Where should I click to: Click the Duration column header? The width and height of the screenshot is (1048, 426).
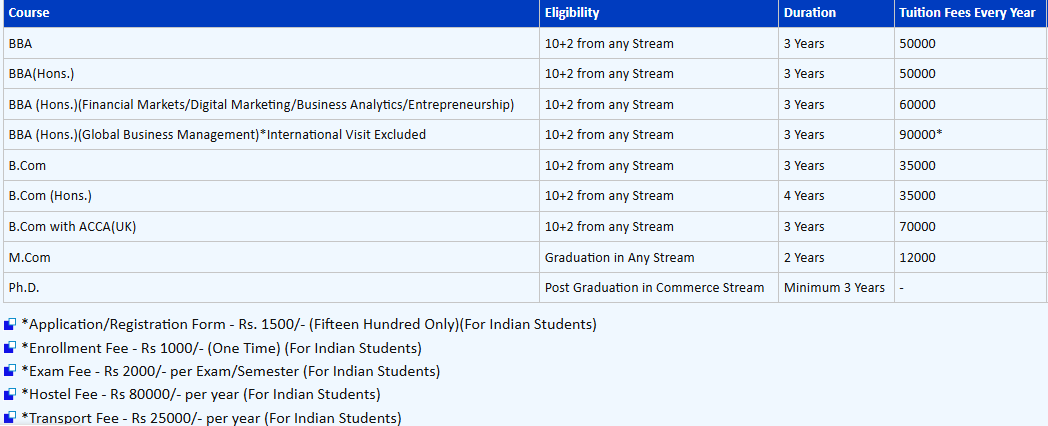tap(810, 13)
